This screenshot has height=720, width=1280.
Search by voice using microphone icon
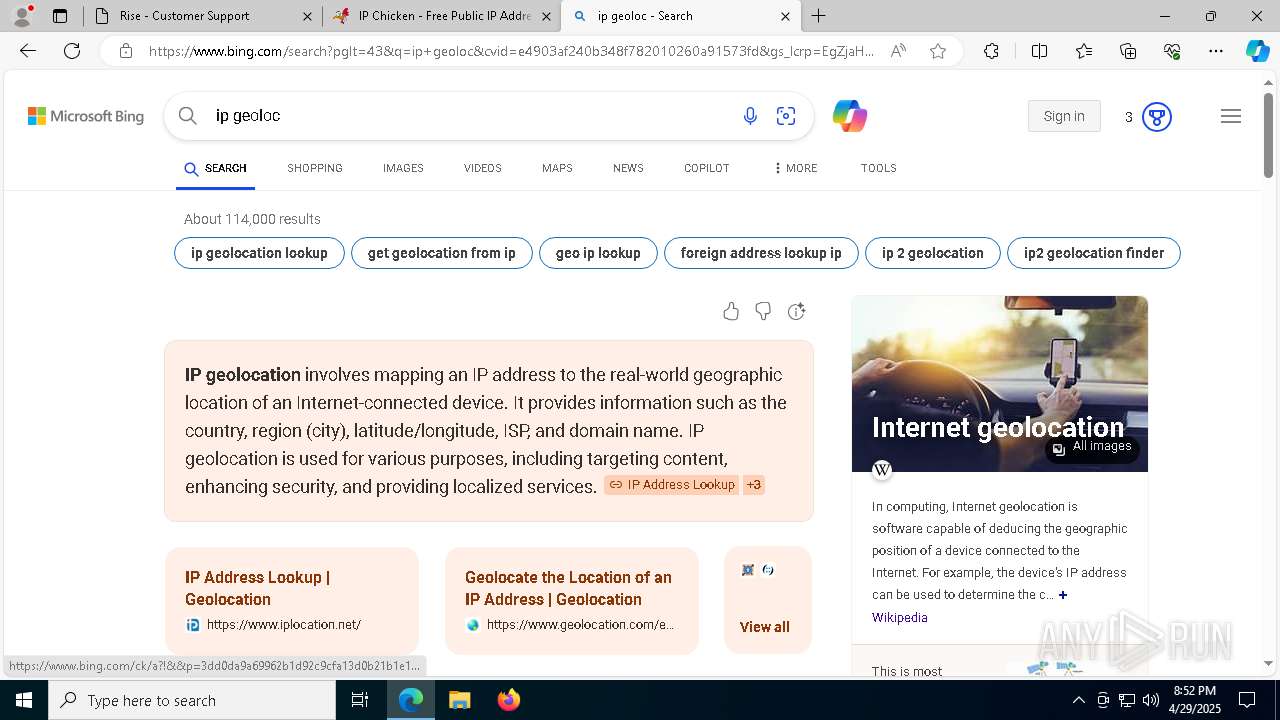pyautogui.click(x=750, y=116)
